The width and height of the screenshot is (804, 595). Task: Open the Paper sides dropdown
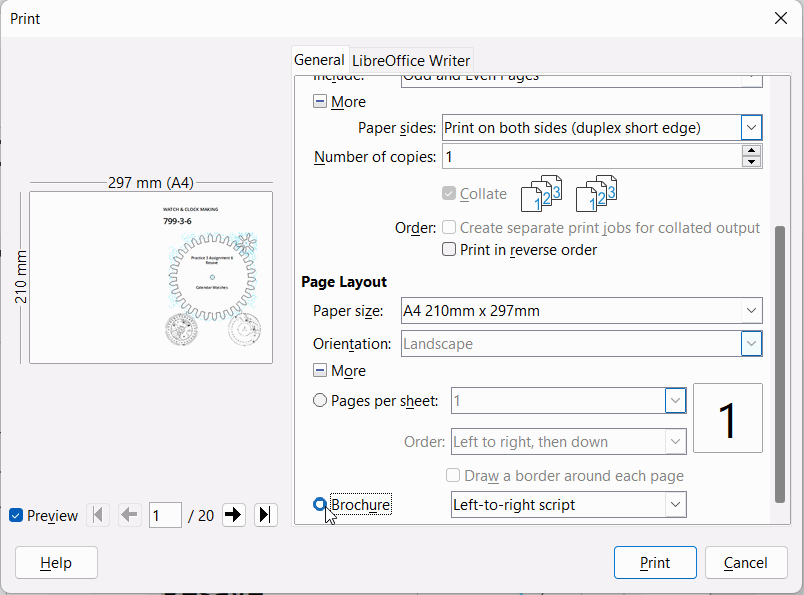pyautogui.click(x=750, y=127)
